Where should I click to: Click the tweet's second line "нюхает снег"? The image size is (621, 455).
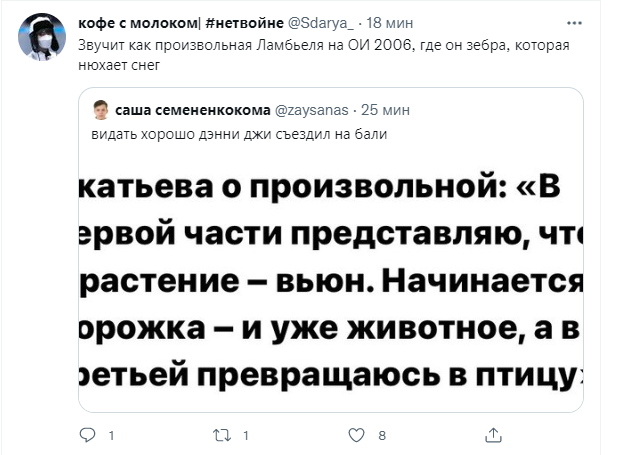[x=121, y=65]
